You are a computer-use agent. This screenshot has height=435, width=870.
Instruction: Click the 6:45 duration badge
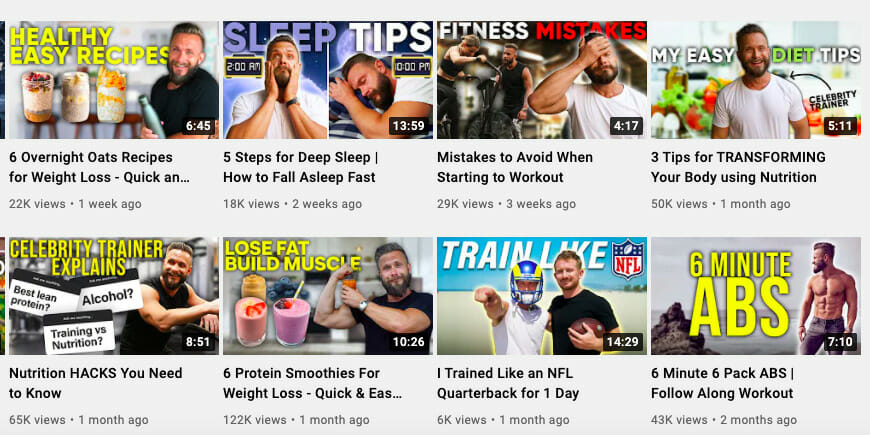tap(198, 127)
